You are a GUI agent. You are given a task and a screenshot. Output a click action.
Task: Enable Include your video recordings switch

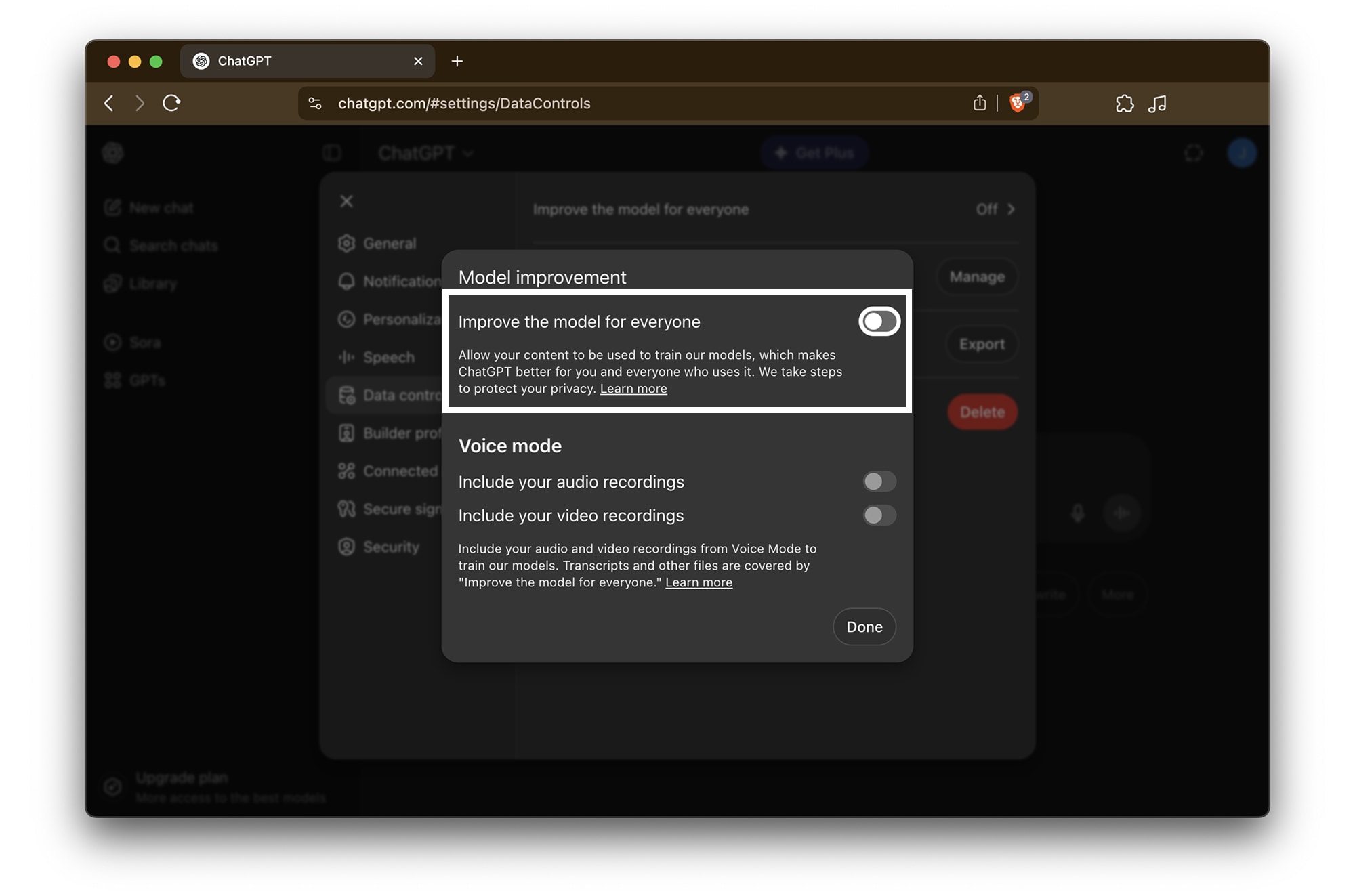[x=879, y=515]
